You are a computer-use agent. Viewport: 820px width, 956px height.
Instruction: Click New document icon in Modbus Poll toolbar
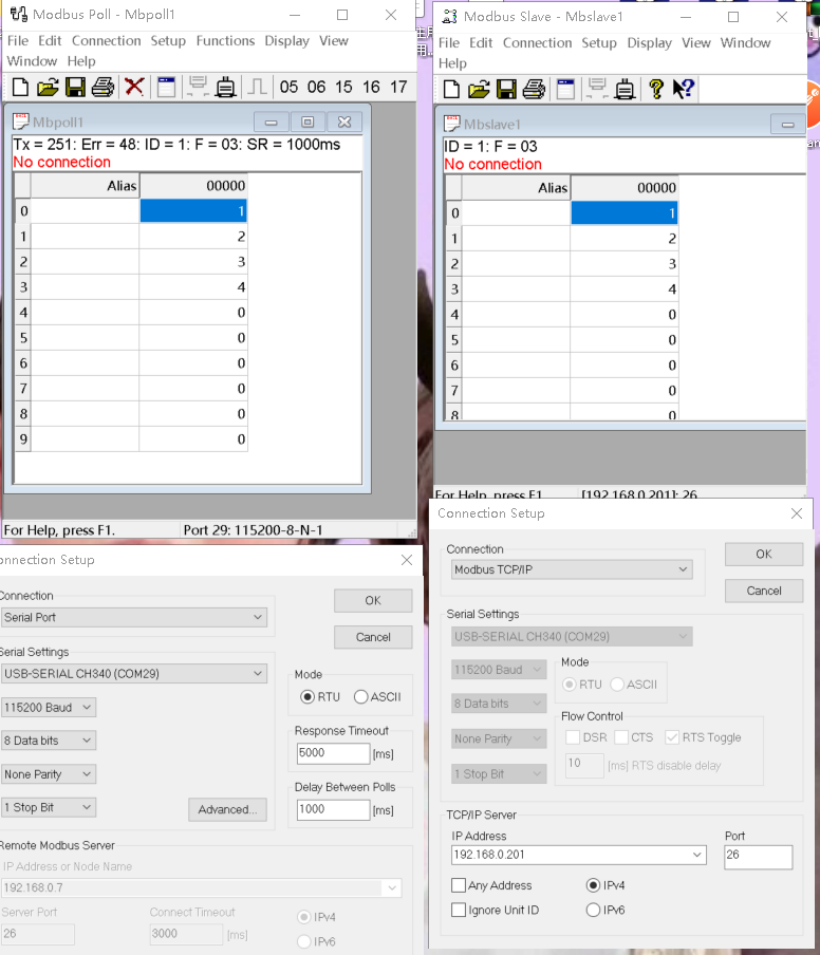pos(19,87)
